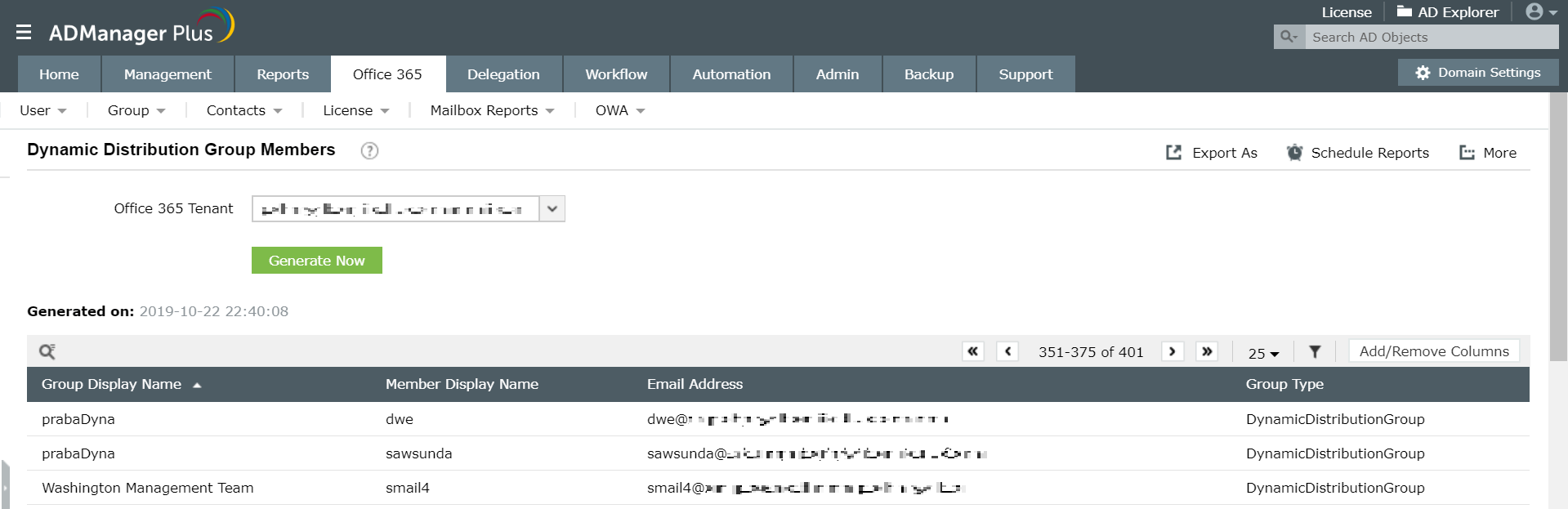Go to the previous results page
This screenshot has width=1568, height=509.
coord(1007,351)
